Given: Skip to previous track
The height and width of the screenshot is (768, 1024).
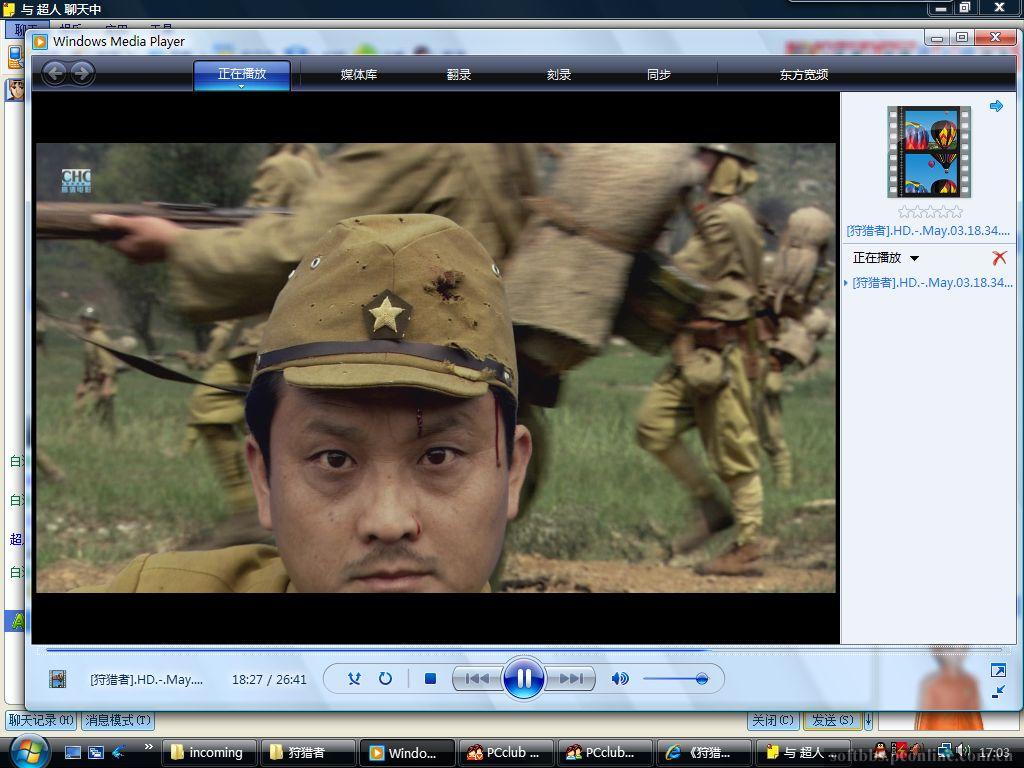Looking at the screenshot, I should pyautogui.click(x=477, y=679).
